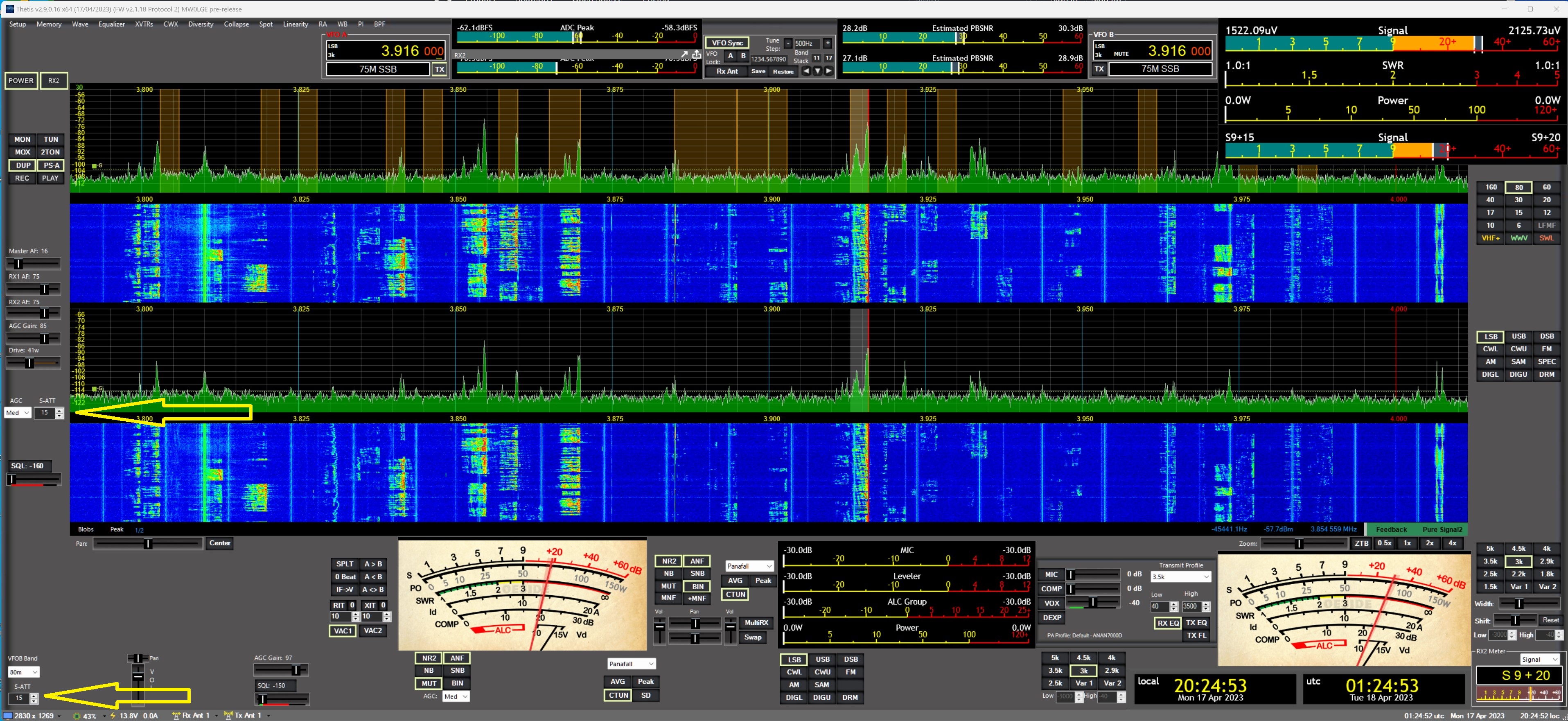Image resolution: width=1568 pixels, height=721 pixels.
Task: Open the Setup menu
Action: pos(18,24)
